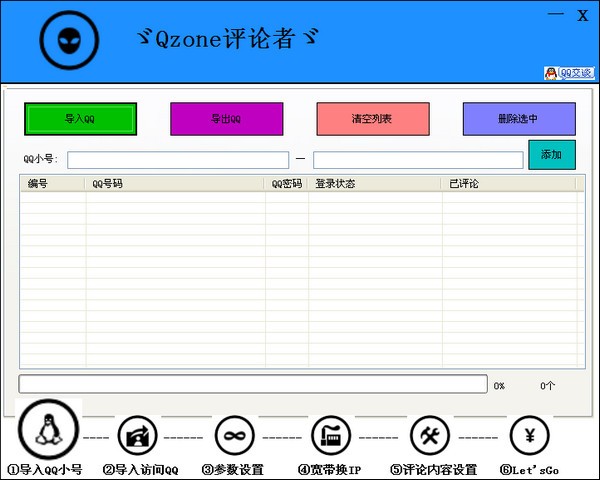Start with the Let'sGo yen icon
This screenshot has height=480, width=600.
pos(529,435)
